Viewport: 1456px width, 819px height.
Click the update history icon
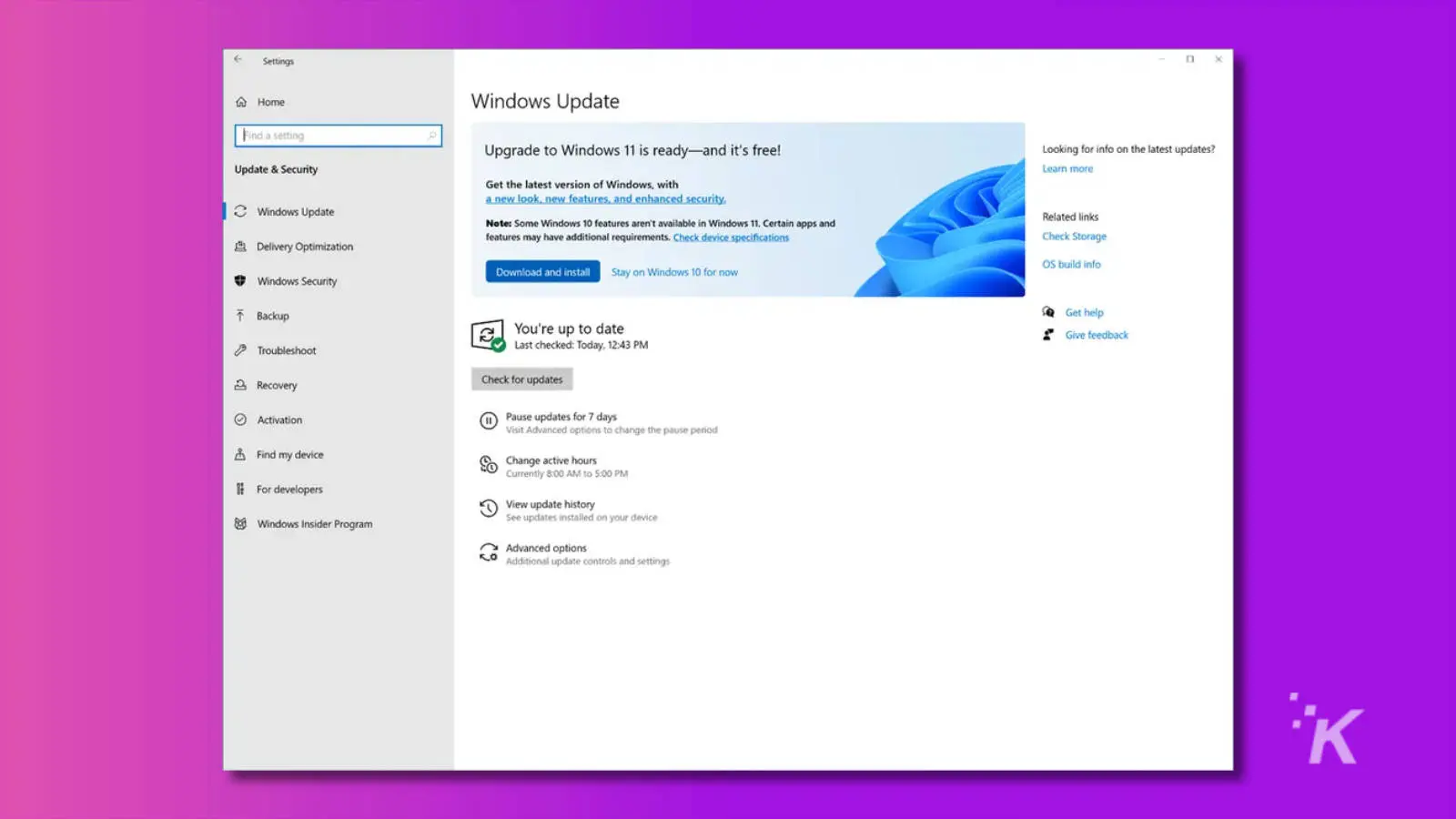click(489, 509)
